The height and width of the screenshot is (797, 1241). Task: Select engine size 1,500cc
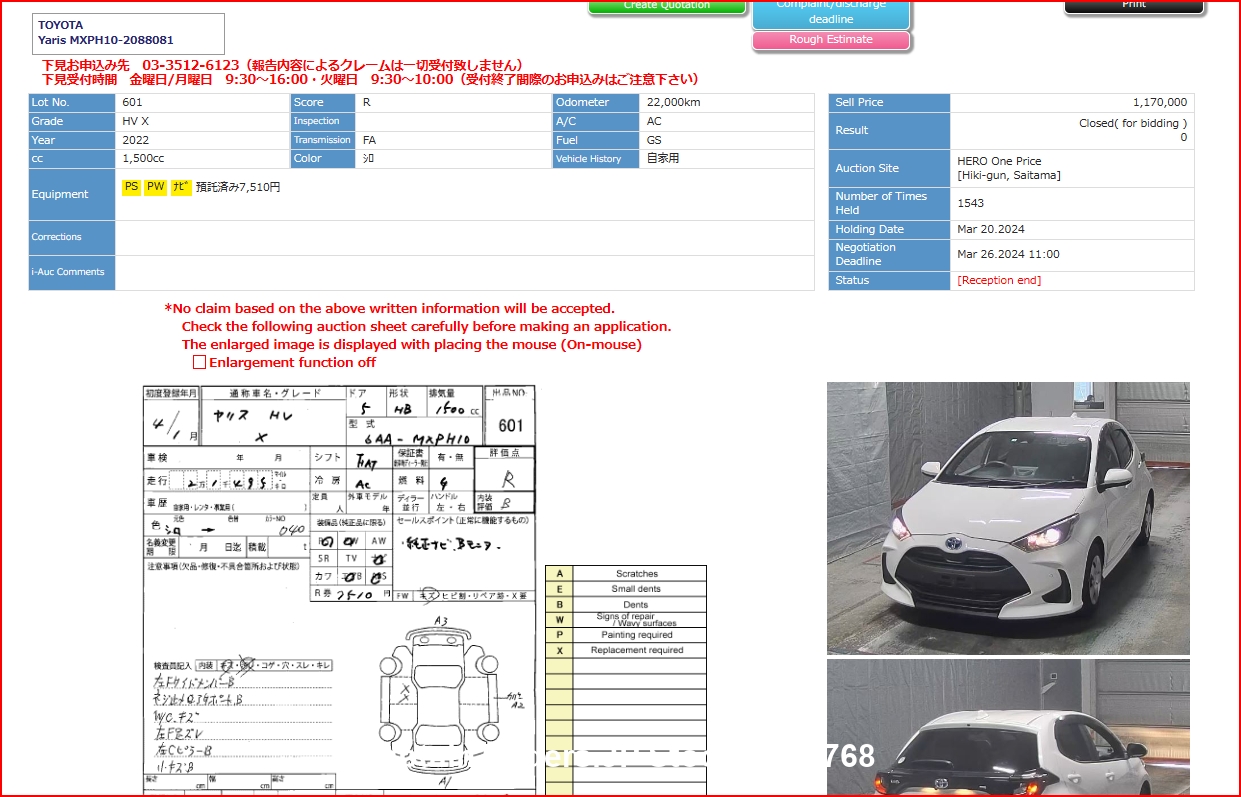144,159
